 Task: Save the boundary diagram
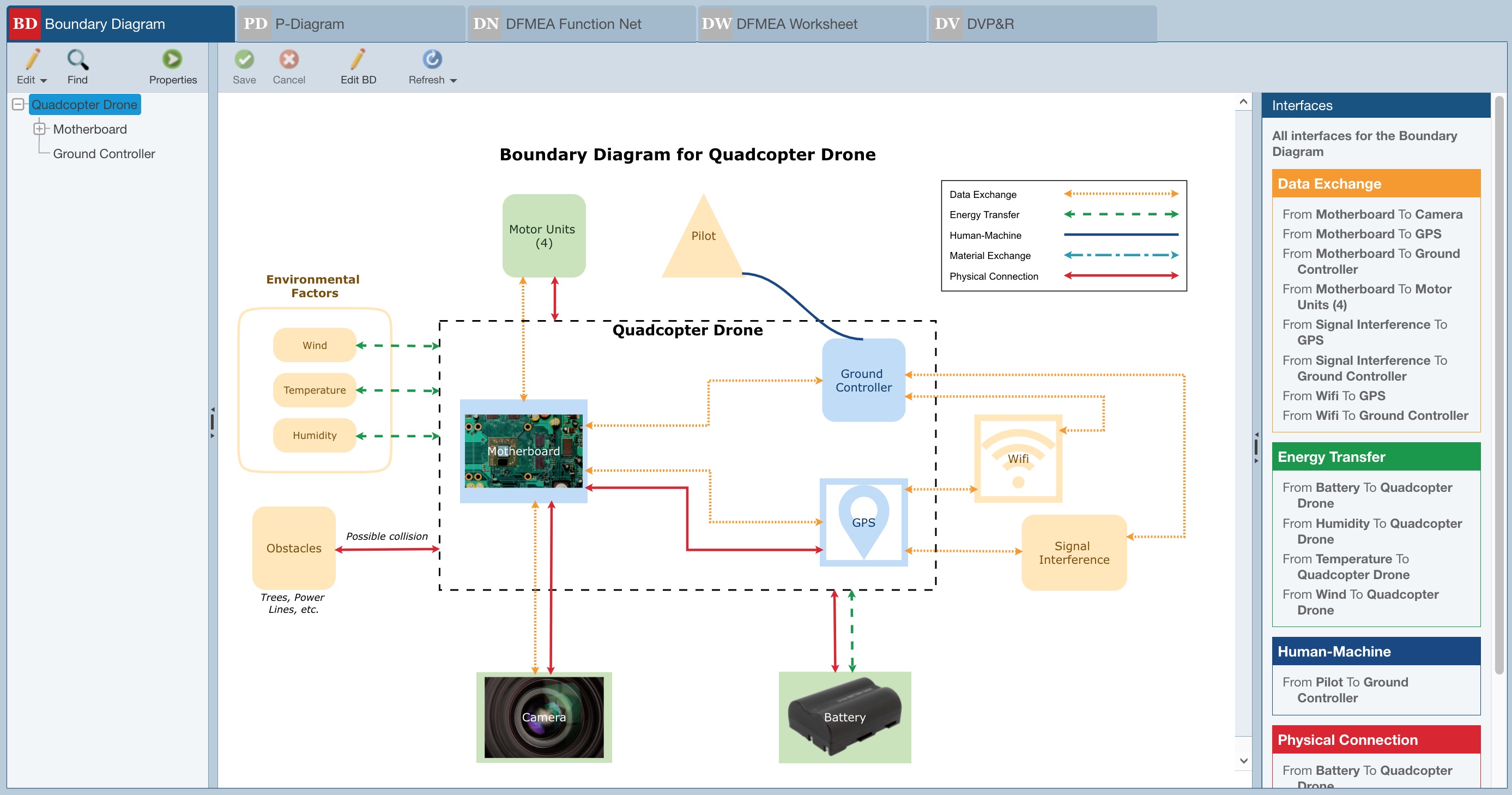point(245,59)
